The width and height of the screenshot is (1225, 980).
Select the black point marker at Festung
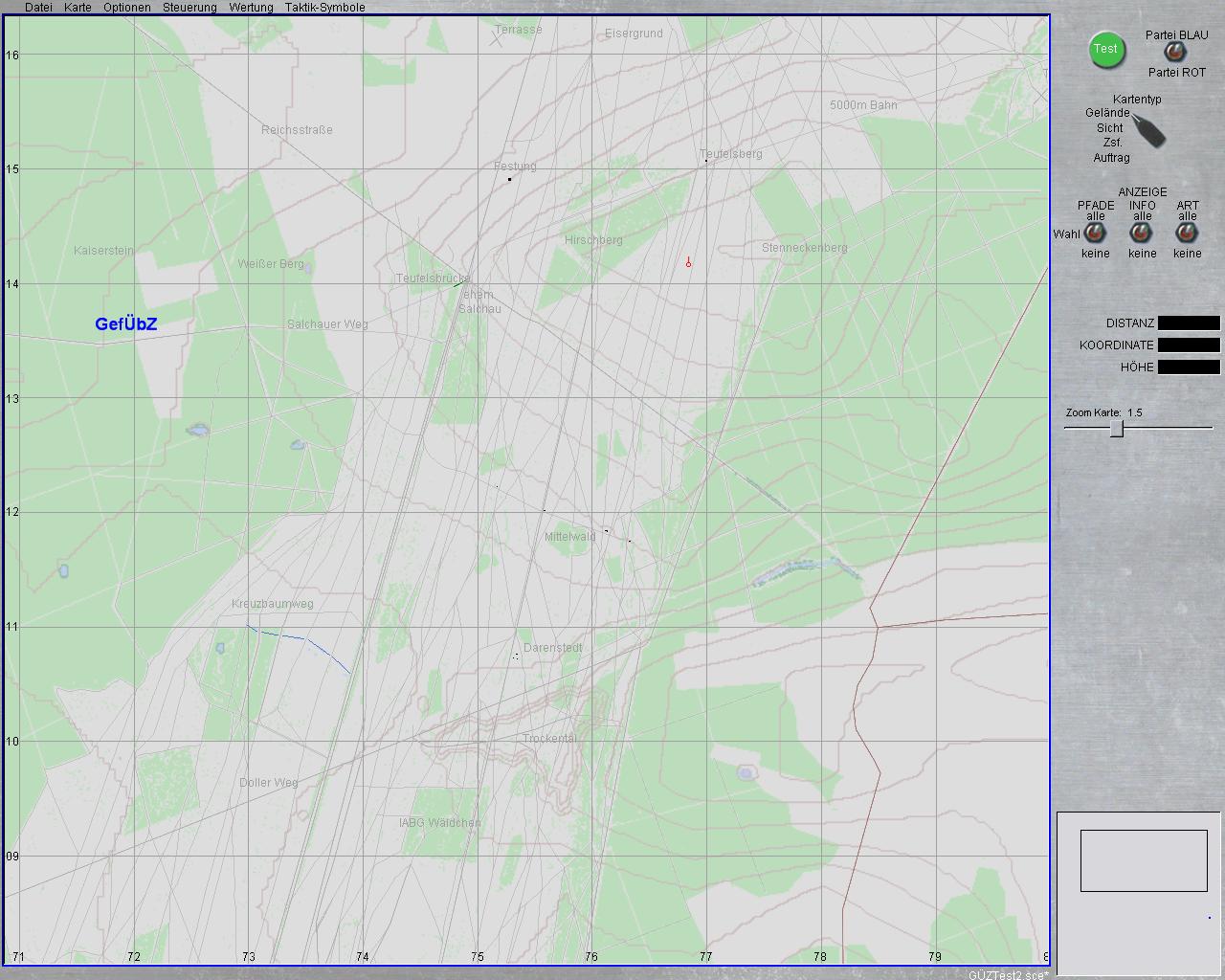pyautogui.click(x=509, y=179)
